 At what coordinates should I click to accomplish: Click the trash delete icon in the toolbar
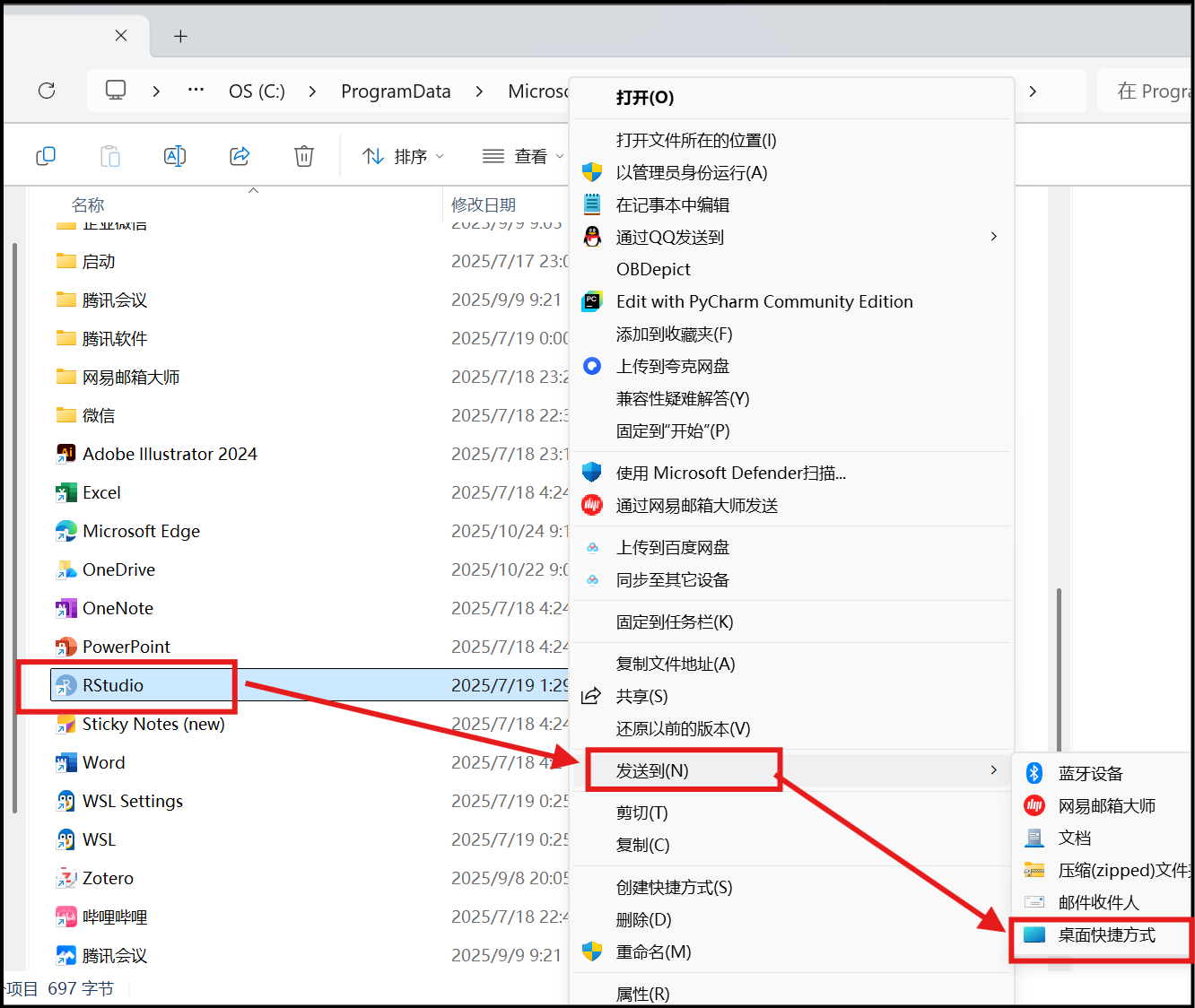pos(304,156)
